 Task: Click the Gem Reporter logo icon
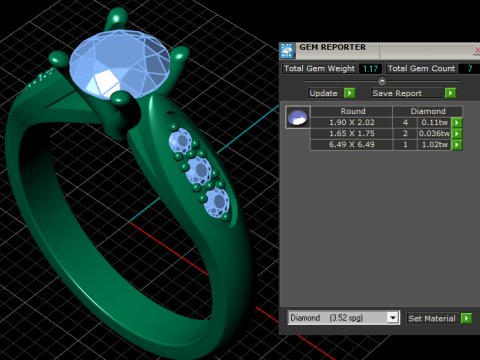(287, 50)
